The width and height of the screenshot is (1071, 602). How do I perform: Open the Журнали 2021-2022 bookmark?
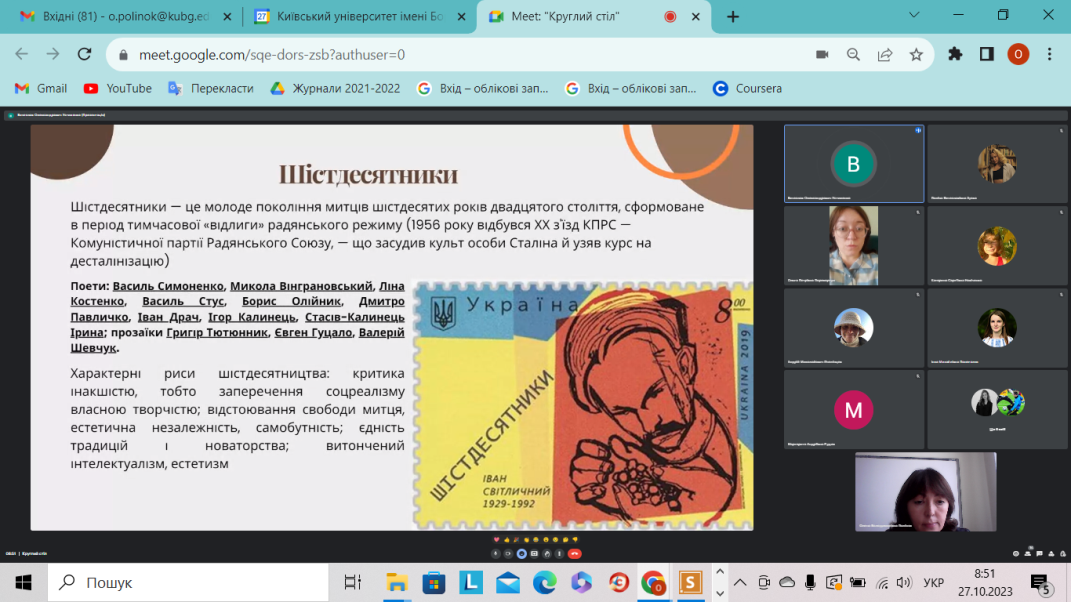tap(335, 88)
